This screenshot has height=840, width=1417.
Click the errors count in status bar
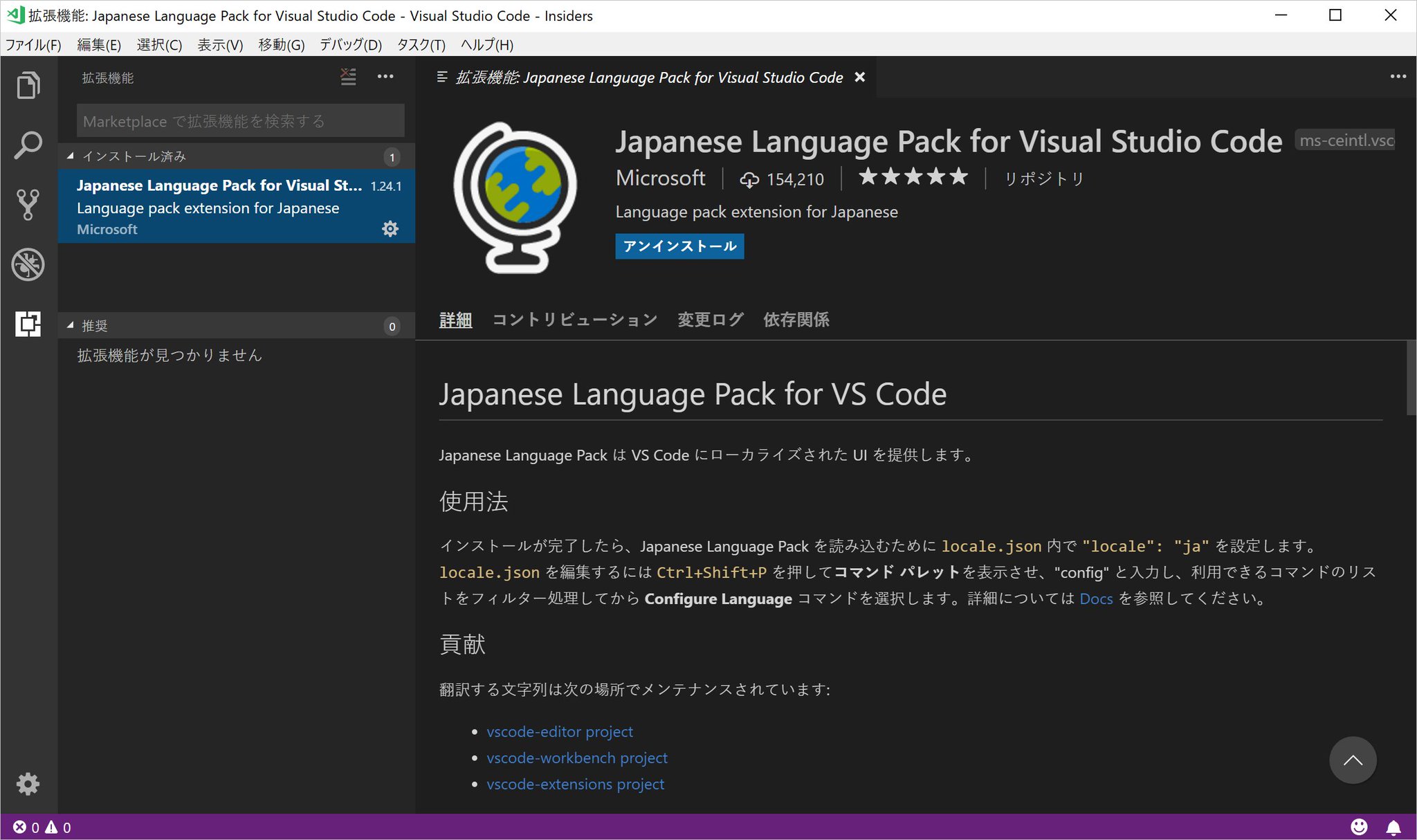[26, 828]
